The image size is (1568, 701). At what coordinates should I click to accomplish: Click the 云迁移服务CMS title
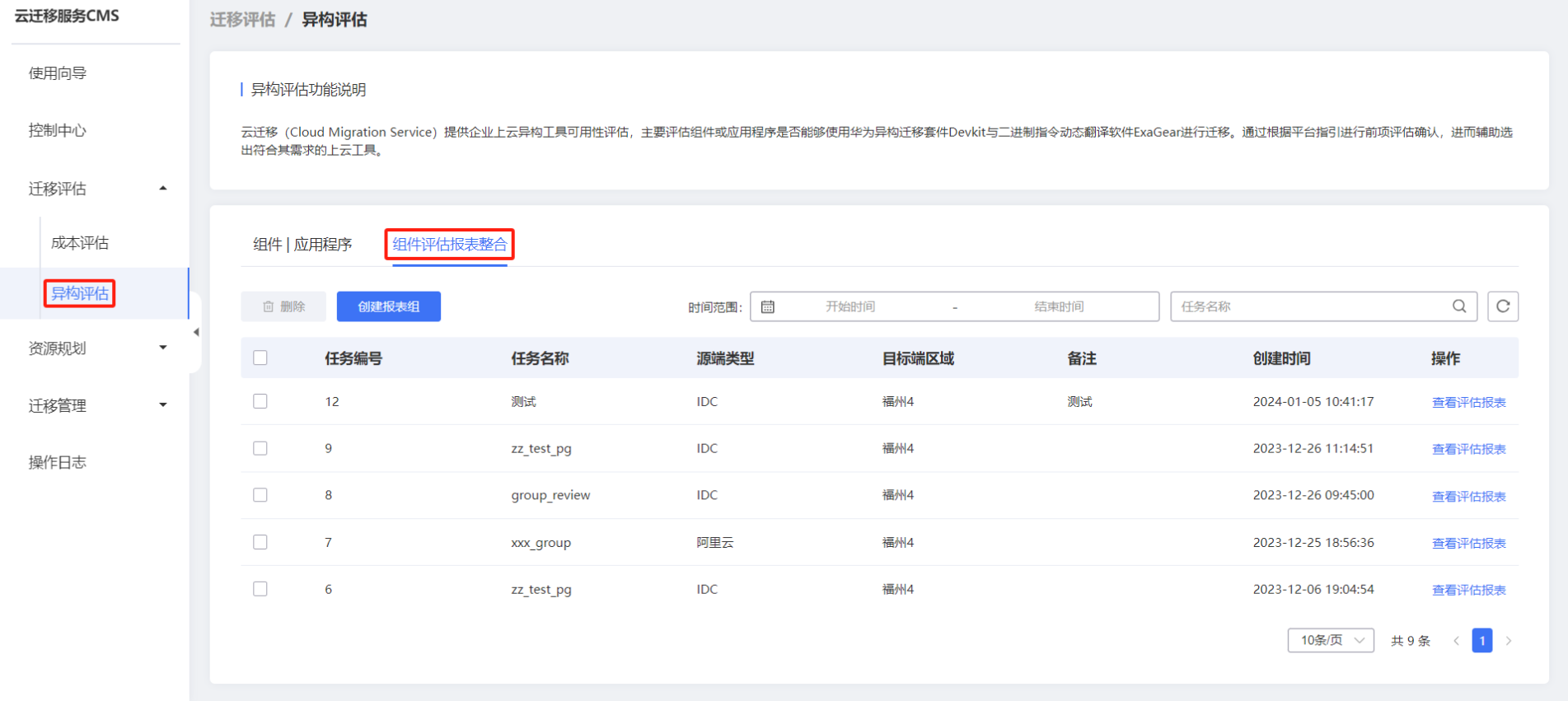click(x=67, y=16)
